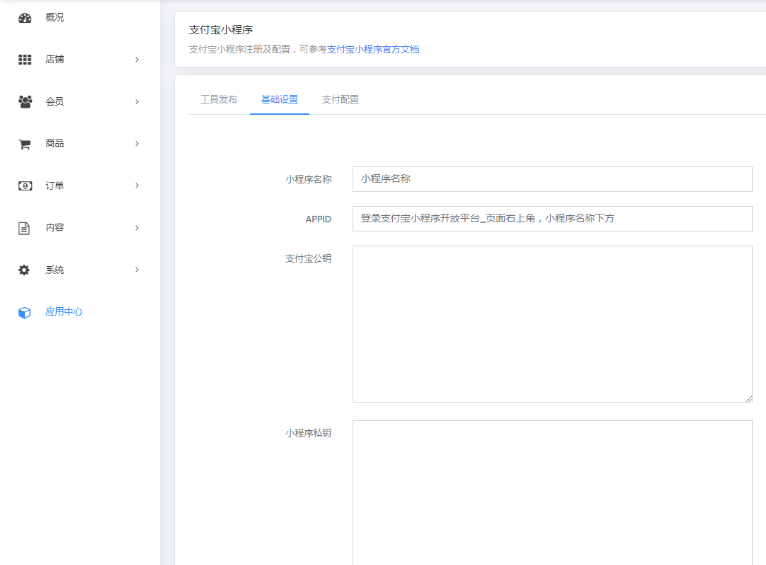Switch to the 工具发布 tab
The image size is (766, 565).
(219, 100)
